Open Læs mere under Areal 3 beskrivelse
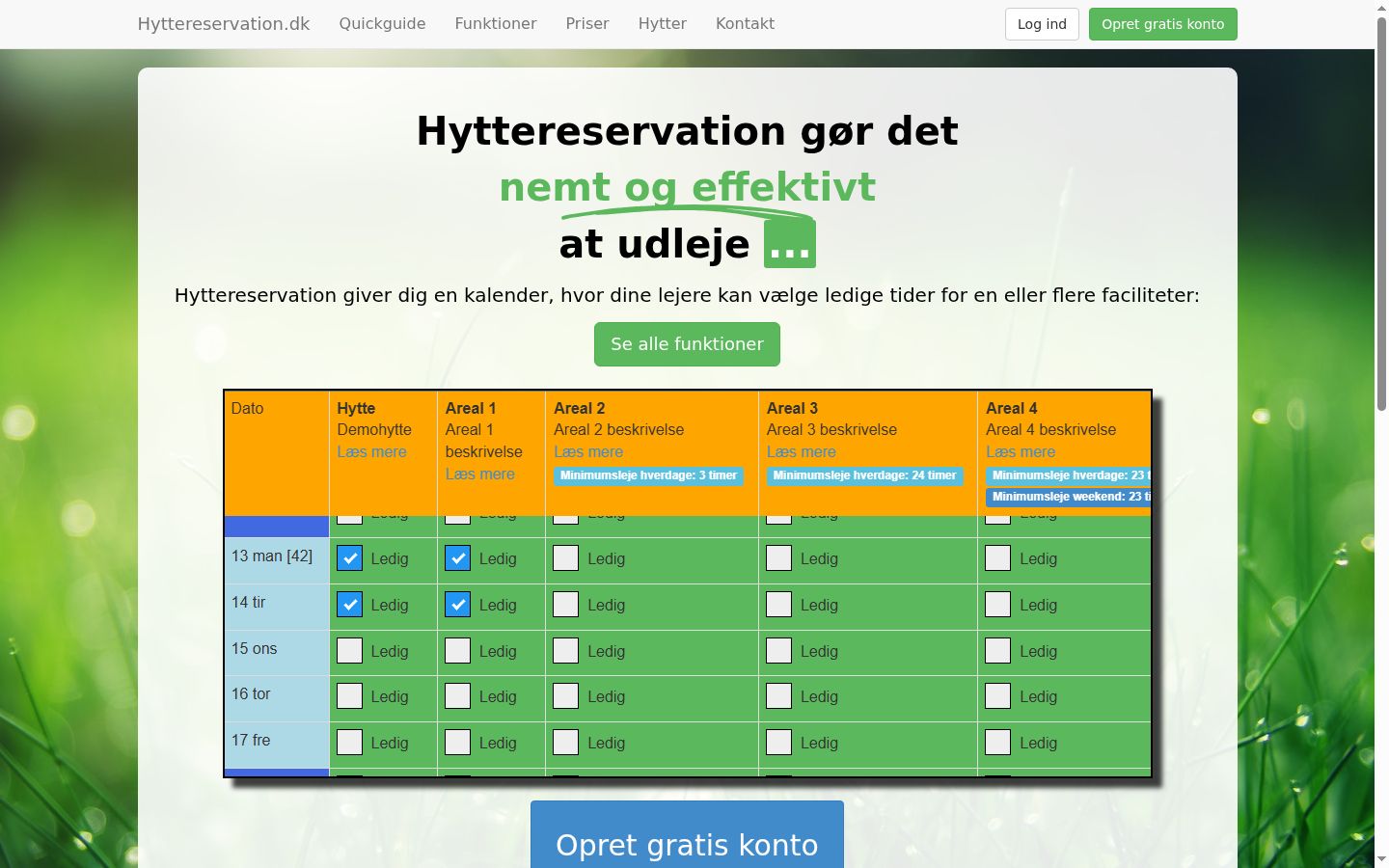1389x868 pixels. click(802, 451)
